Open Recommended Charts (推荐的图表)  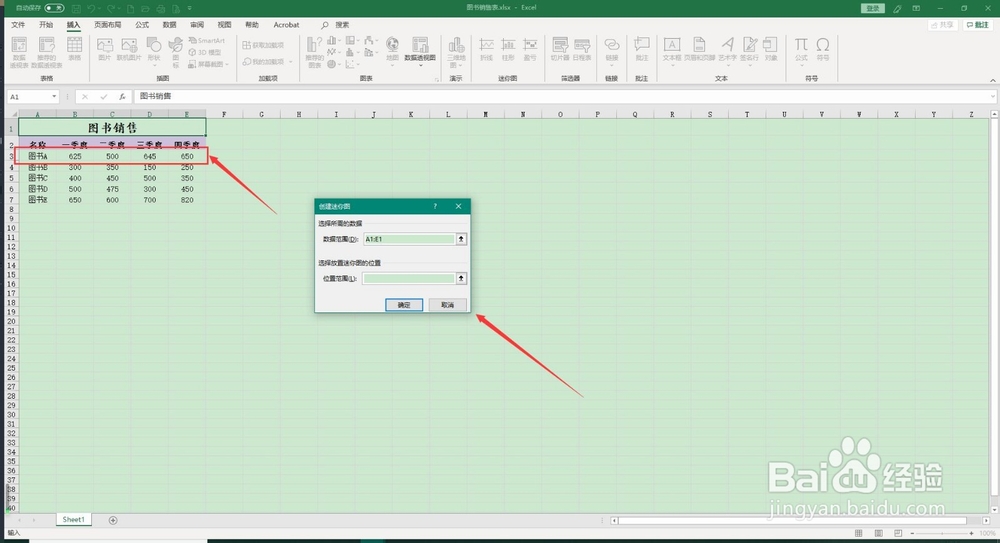point(314,52)
